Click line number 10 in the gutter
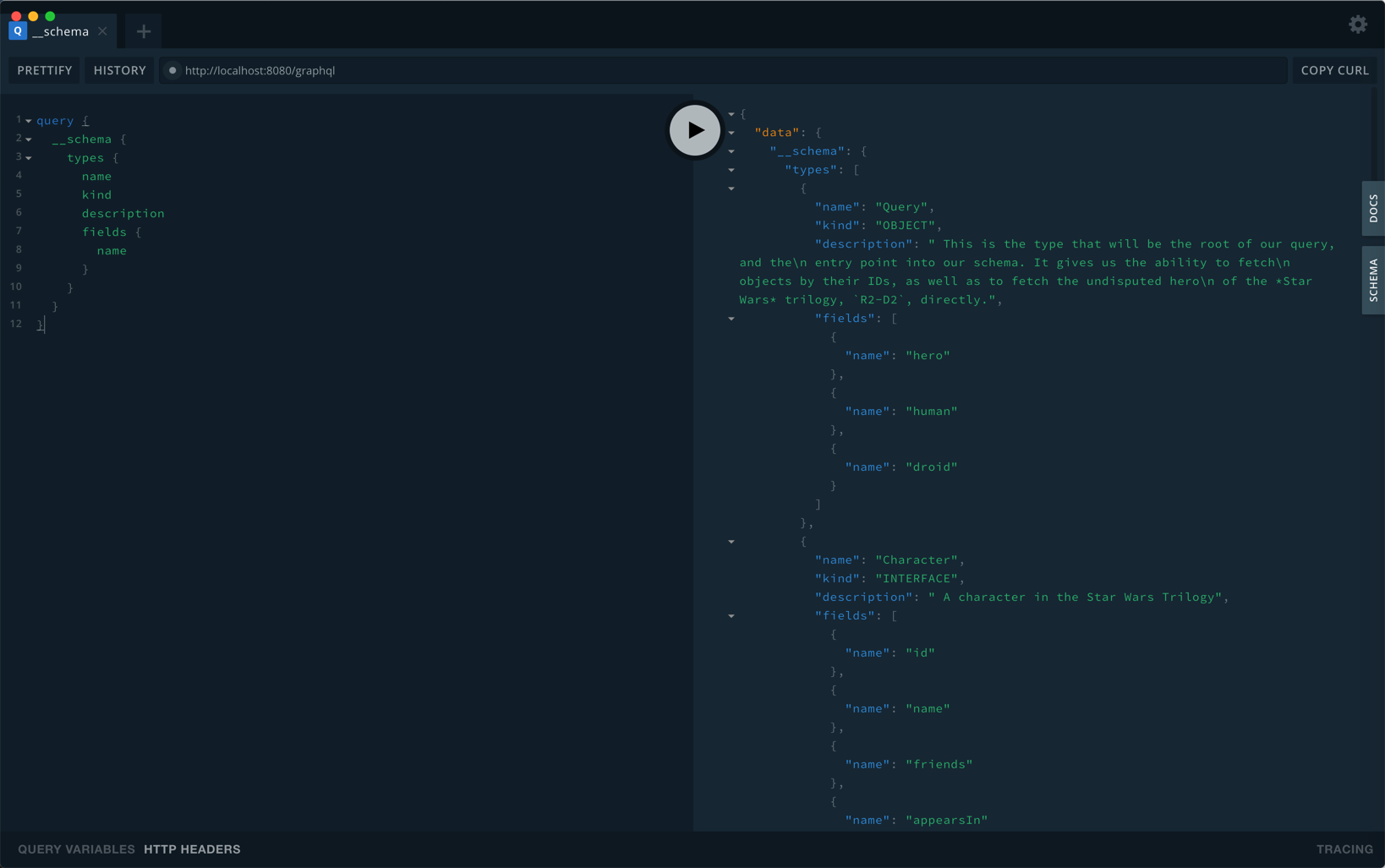Screen dimensions: 1385x868 (x=16, y=287)
